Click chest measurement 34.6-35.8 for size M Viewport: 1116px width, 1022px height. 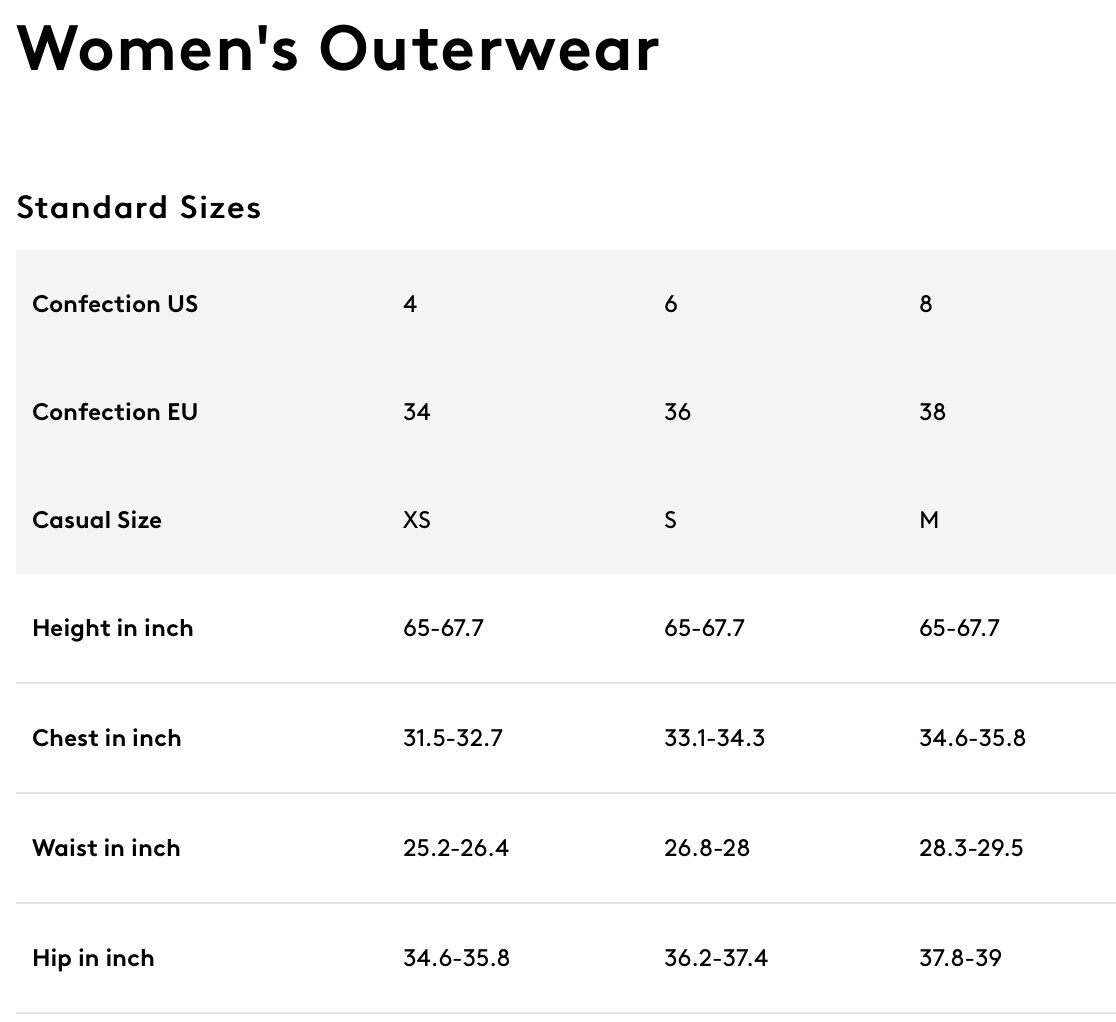972,738
